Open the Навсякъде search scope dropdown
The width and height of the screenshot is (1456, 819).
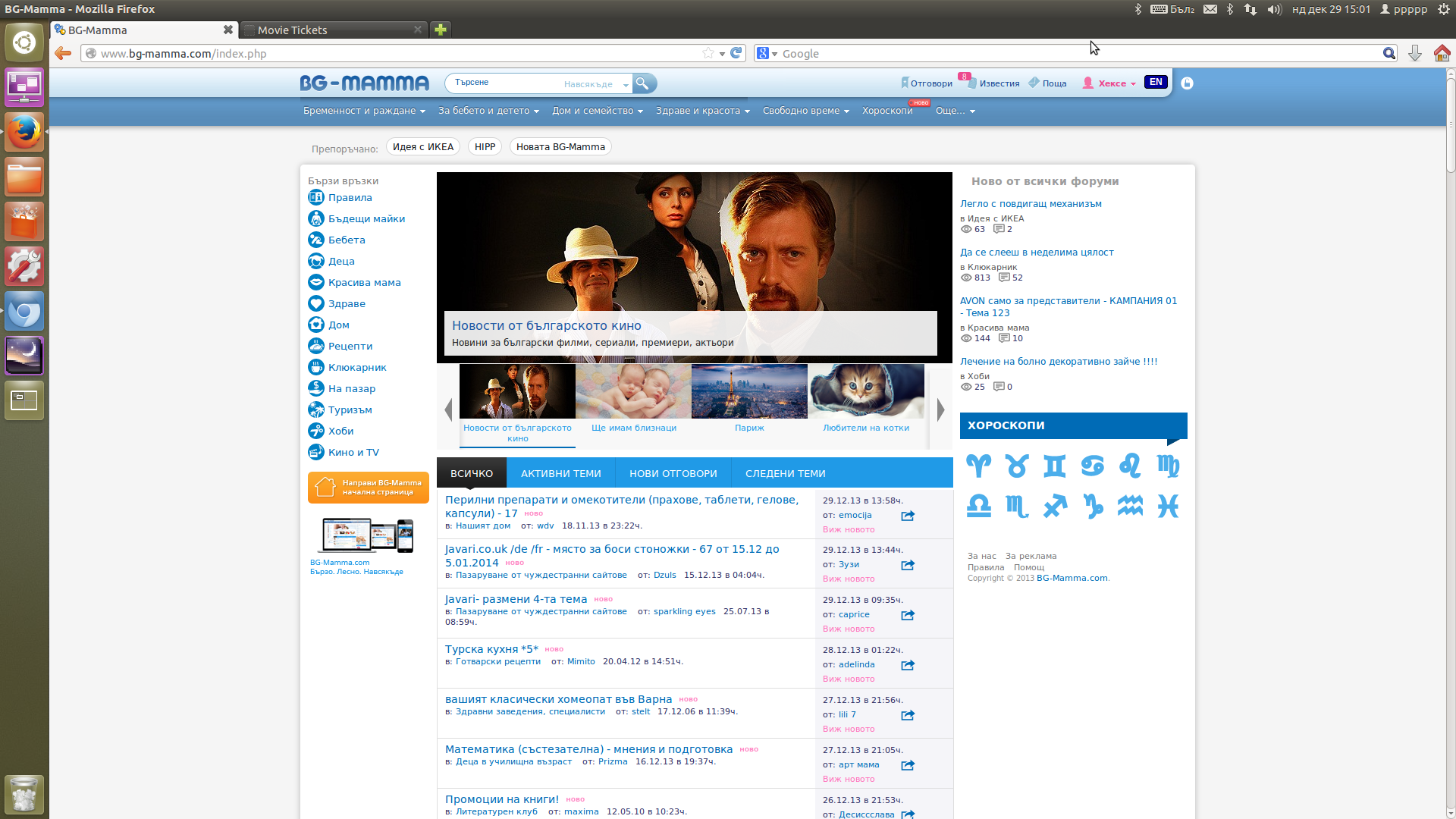(595, 84)
